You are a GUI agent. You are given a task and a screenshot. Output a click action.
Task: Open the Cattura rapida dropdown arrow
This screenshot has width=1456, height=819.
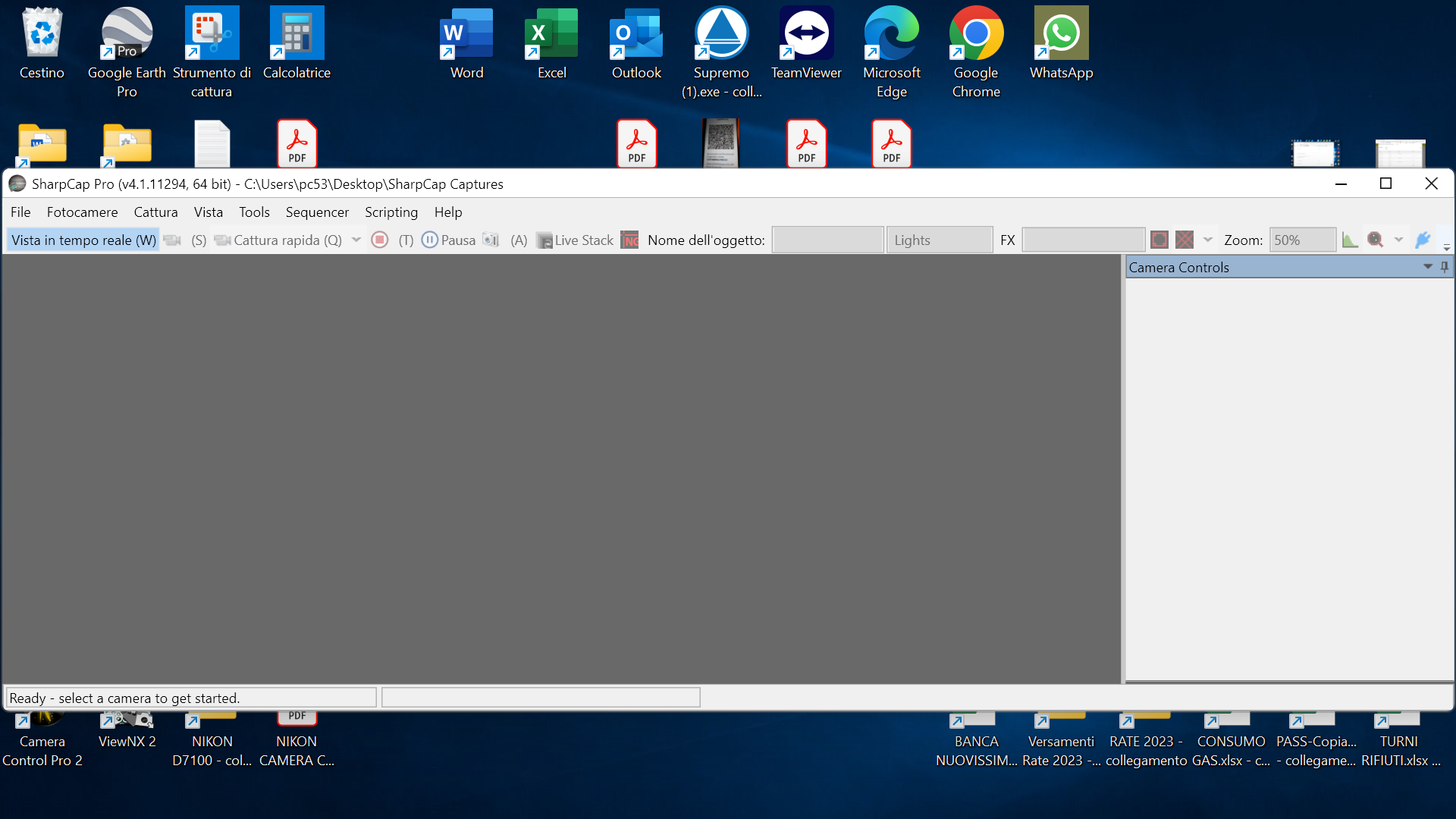[x=356, y=240]
